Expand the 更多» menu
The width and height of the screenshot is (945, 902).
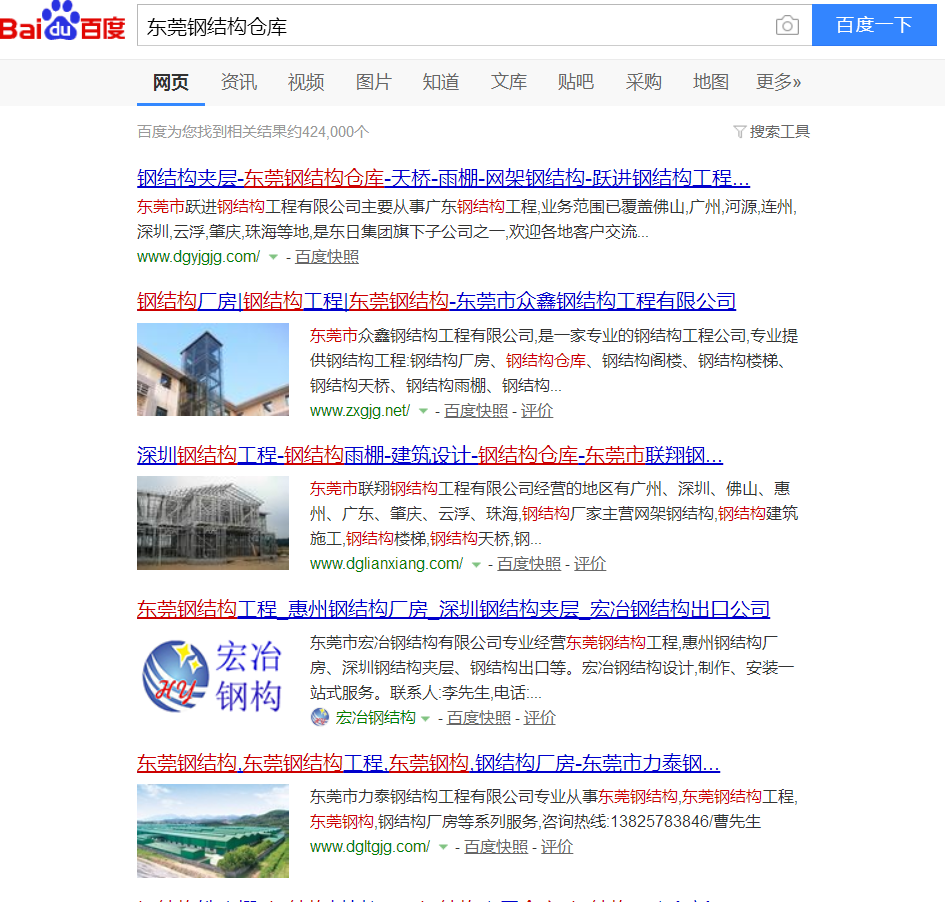(x=779, y=82)
